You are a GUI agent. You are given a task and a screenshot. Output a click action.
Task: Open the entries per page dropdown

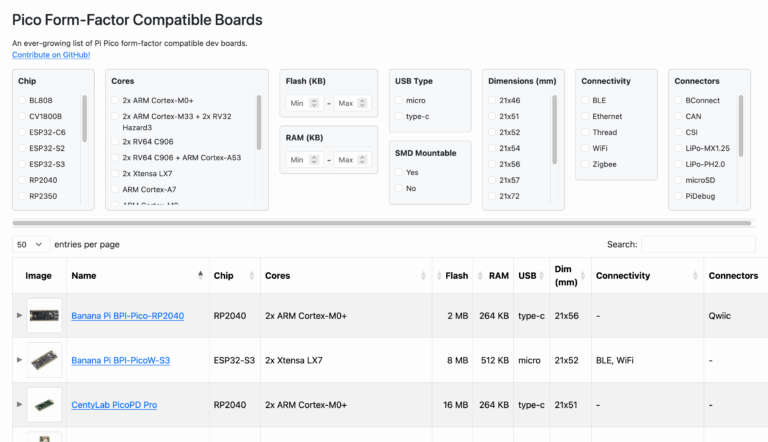point(31,244)
